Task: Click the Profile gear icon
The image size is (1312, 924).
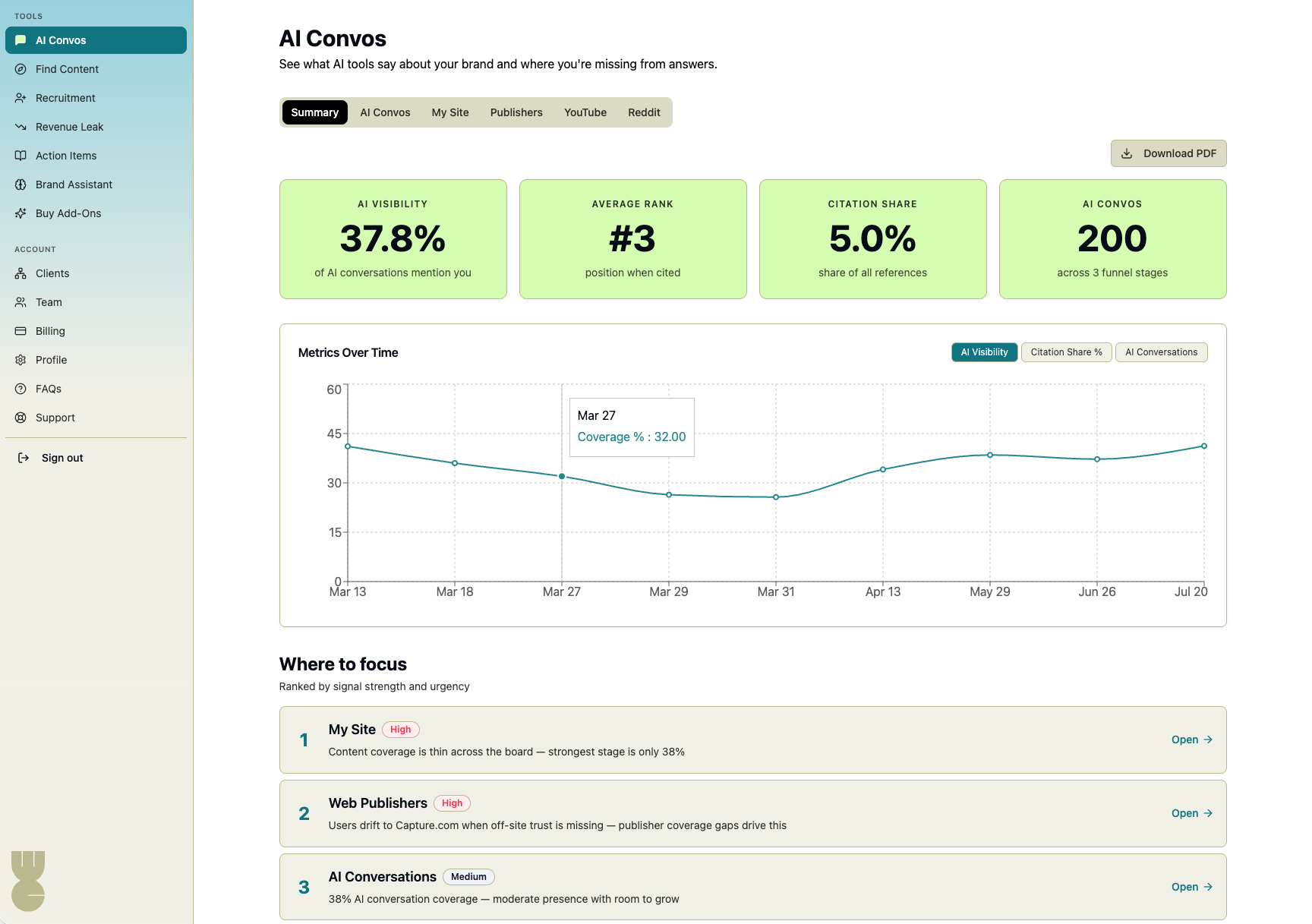Action: click(20, 360)
